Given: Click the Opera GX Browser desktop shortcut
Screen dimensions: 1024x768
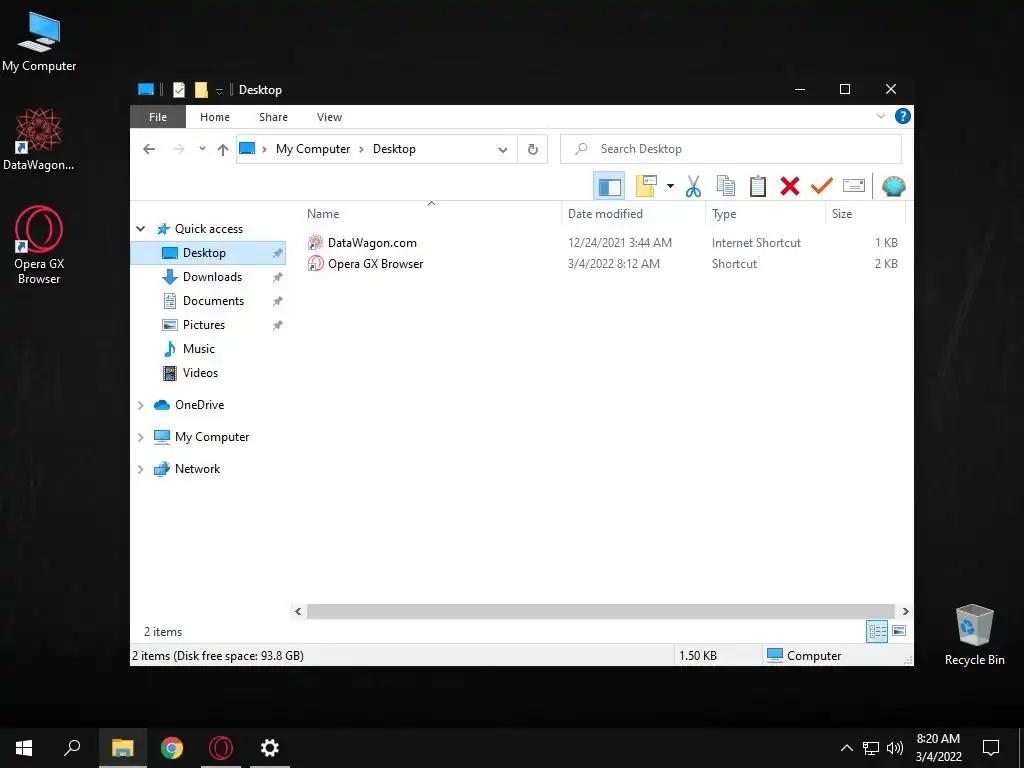Looking at the screenshot, I should pos(39,246).
